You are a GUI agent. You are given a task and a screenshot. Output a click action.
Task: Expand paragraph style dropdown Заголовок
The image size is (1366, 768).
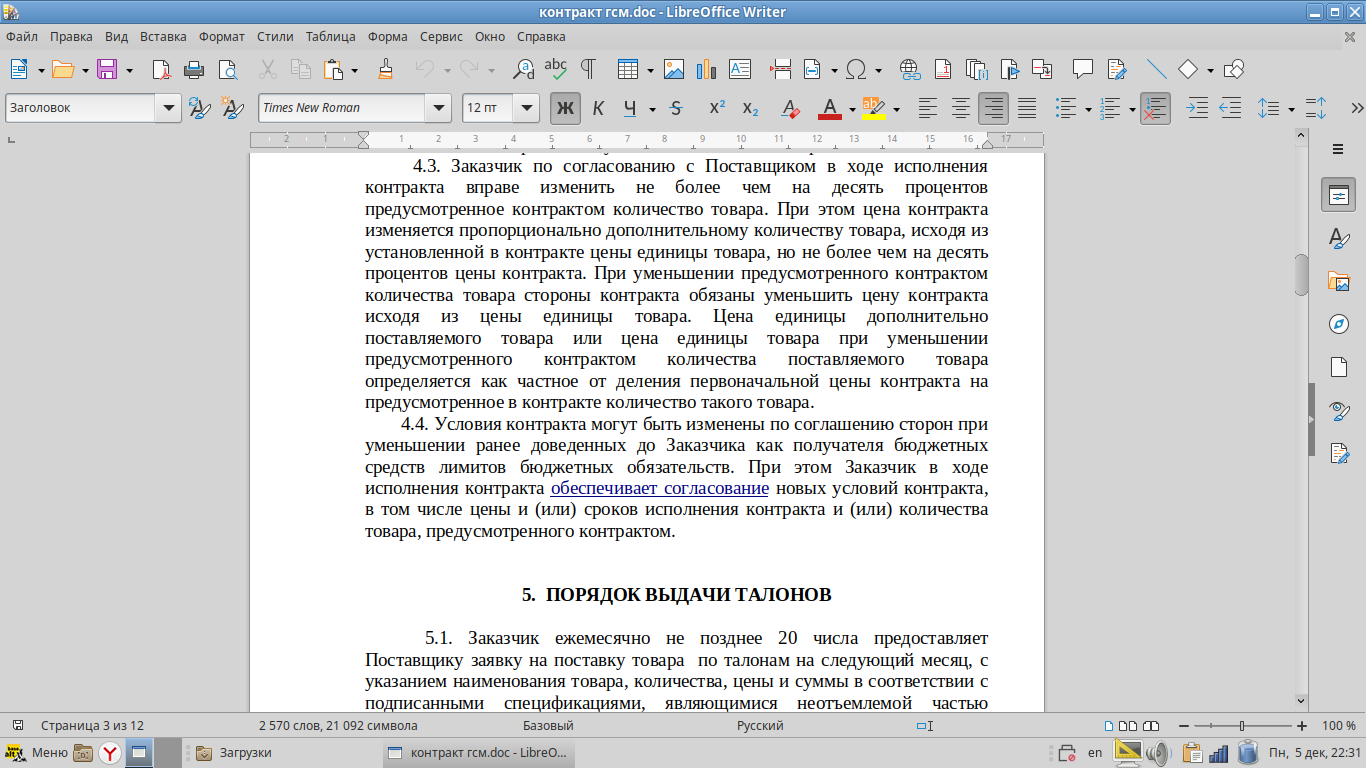[169, 108]
